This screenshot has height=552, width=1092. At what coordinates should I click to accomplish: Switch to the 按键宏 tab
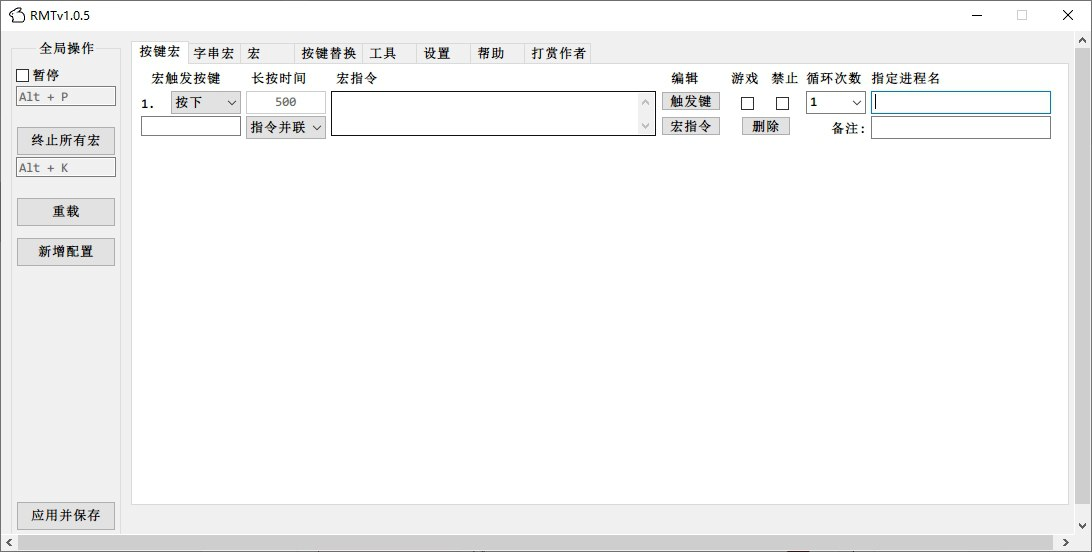[159, 52]
